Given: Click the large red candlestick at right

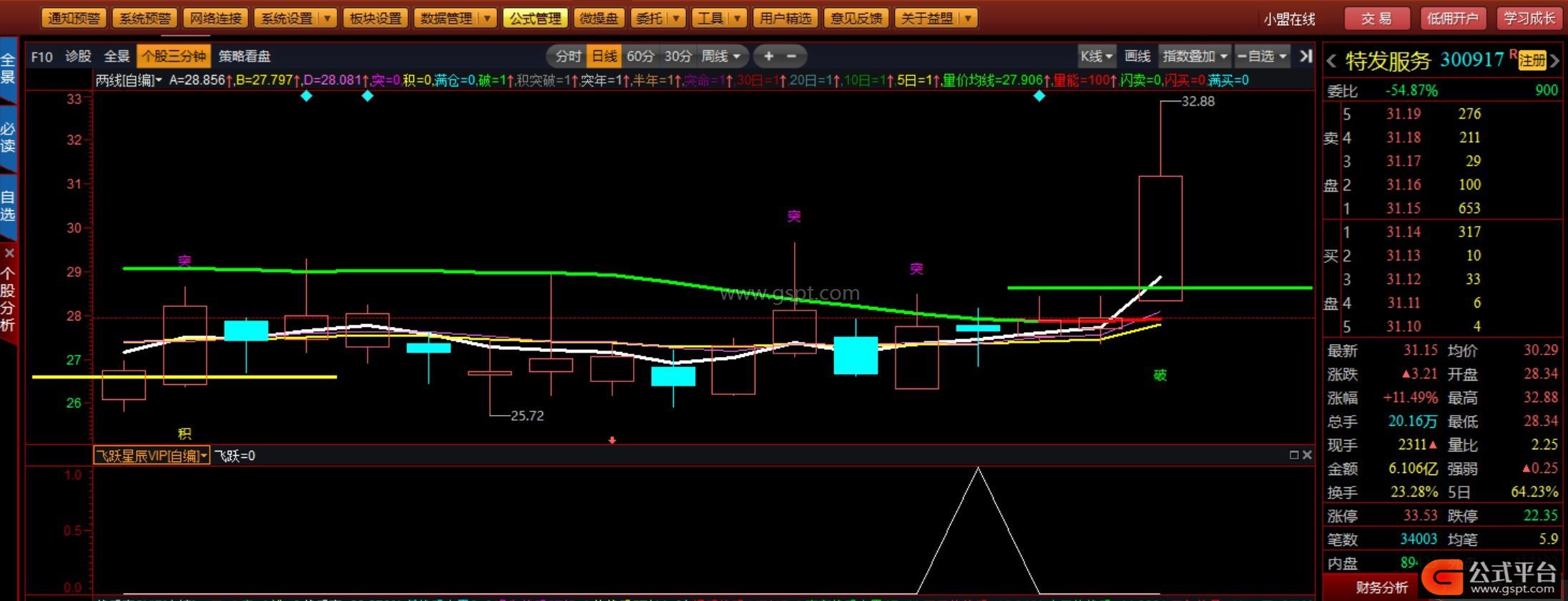Looking at the screenshot, I should [1160, 238].
